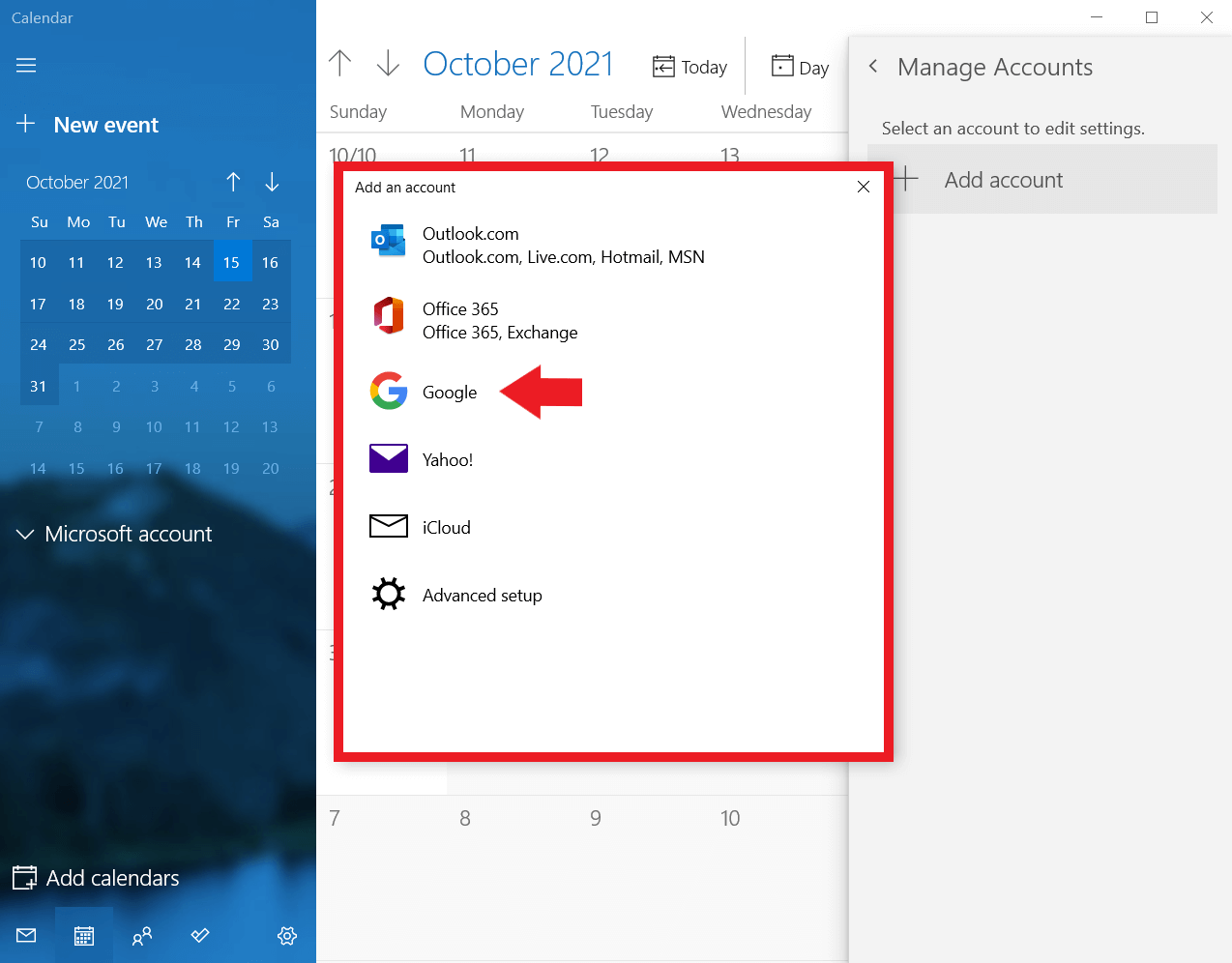Choose Outlook.com account type
The image size is (1232, 963).
pos(613,246)
